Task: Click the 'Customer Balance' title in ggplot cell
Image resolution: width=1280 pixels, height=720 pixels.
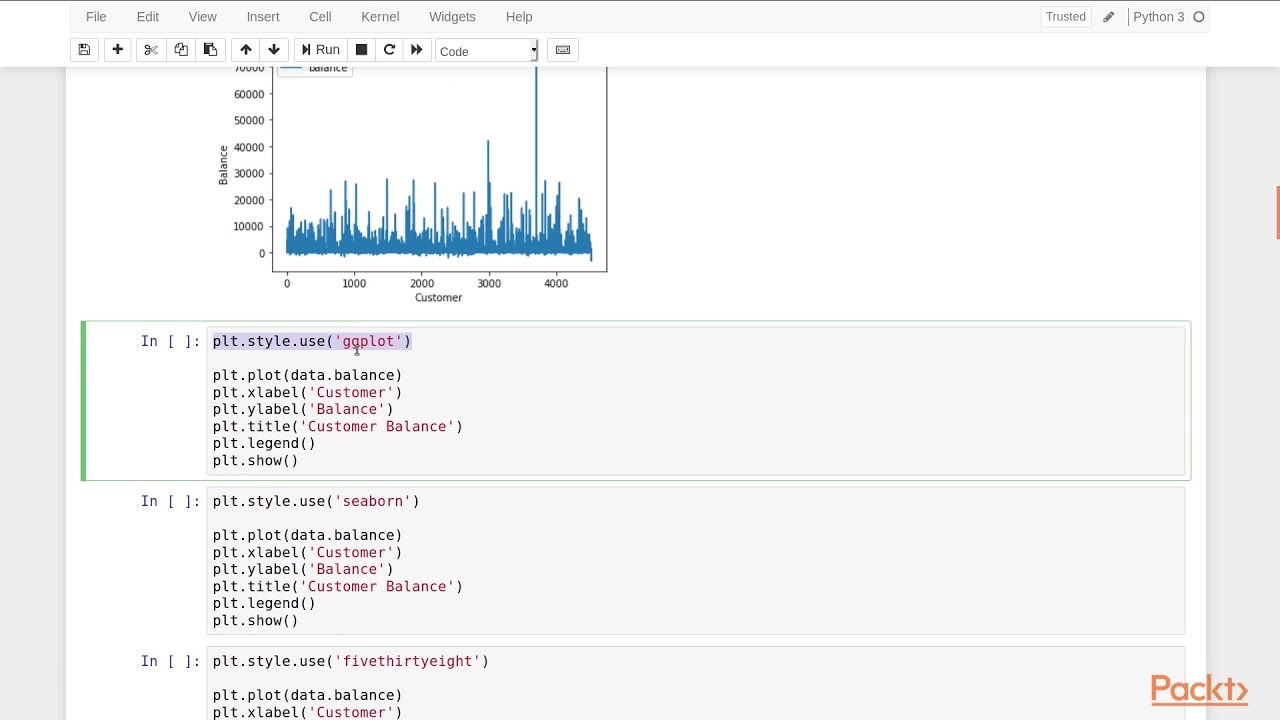Action: 376,426
